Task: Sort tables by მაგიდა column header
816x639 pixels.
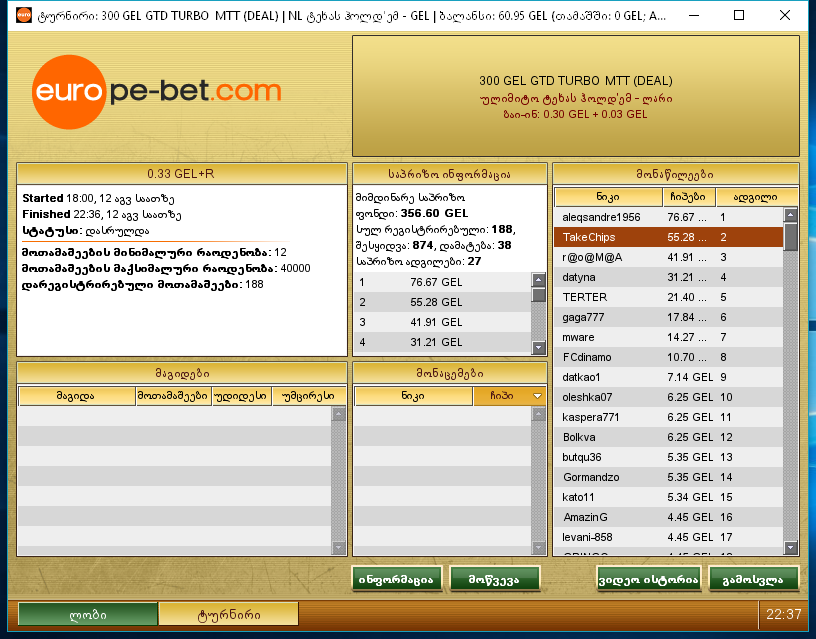Action: click(x=76, y=395)
